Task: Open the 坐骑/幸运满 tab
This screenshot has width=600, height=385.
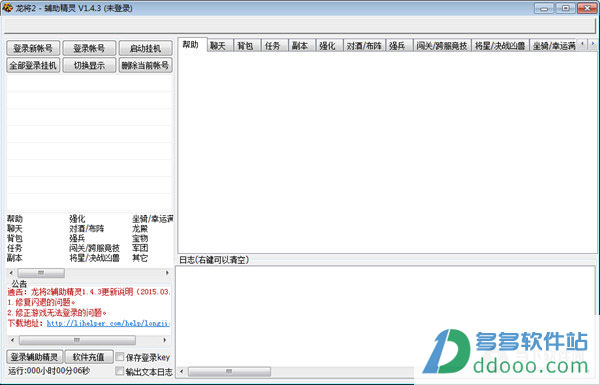Action: click(x=553, y=46)
